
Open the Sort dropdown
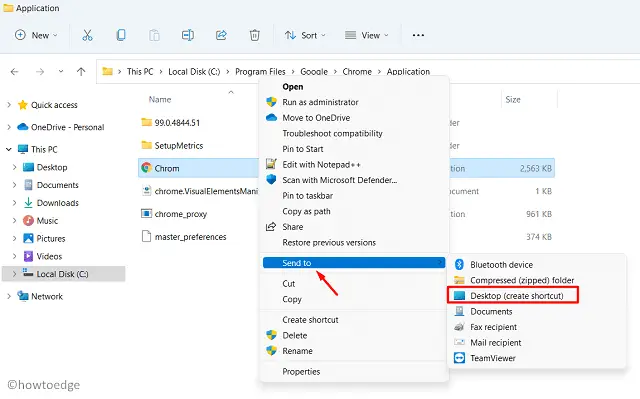(305, 35)
